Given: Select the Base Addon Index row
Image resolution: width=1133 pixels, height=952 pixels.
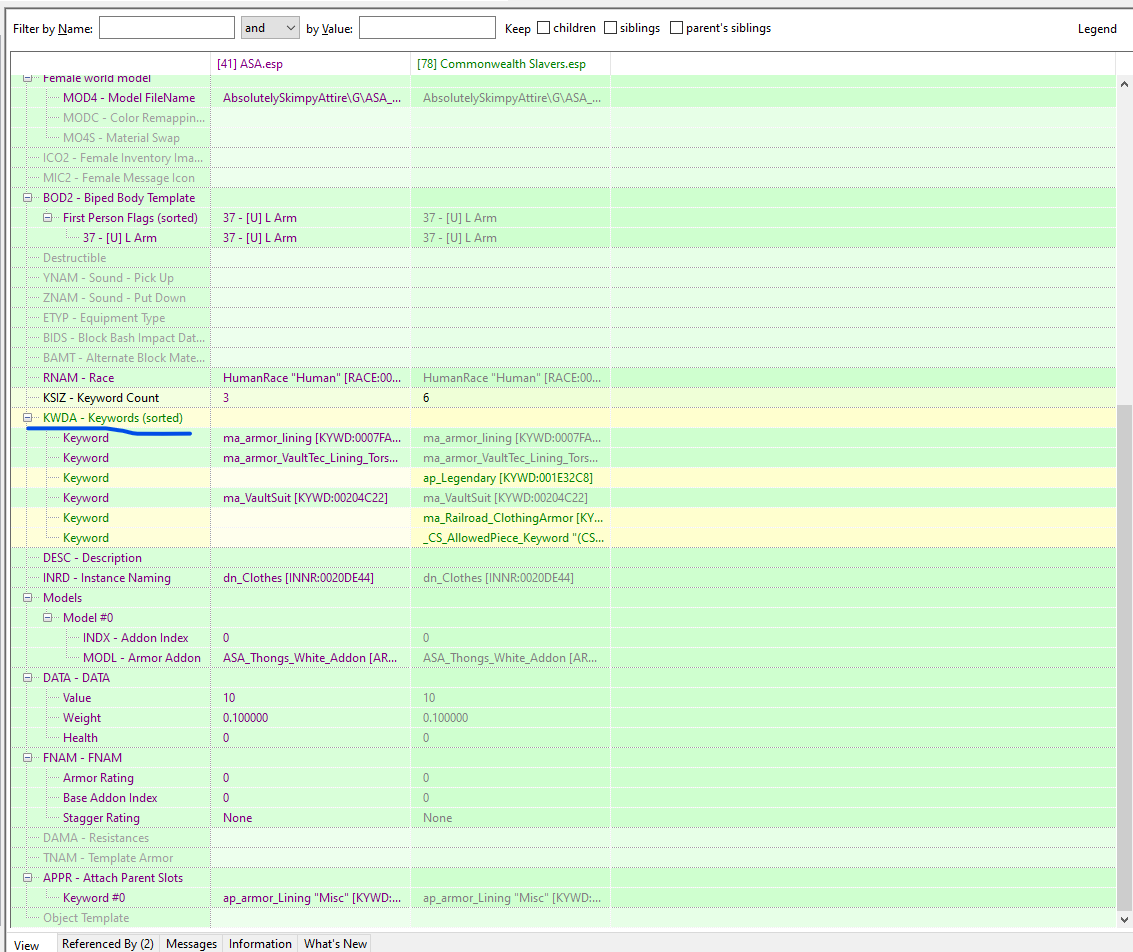Looking at the screenshot, I should click(564, 798).
